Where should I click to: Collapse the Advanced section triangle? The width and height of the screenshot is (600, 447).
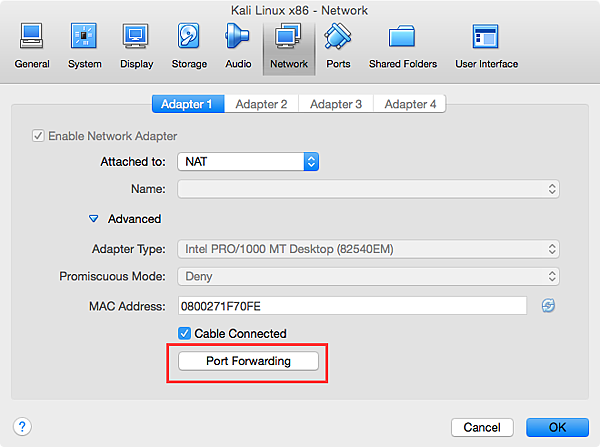[x=93, y=219]
